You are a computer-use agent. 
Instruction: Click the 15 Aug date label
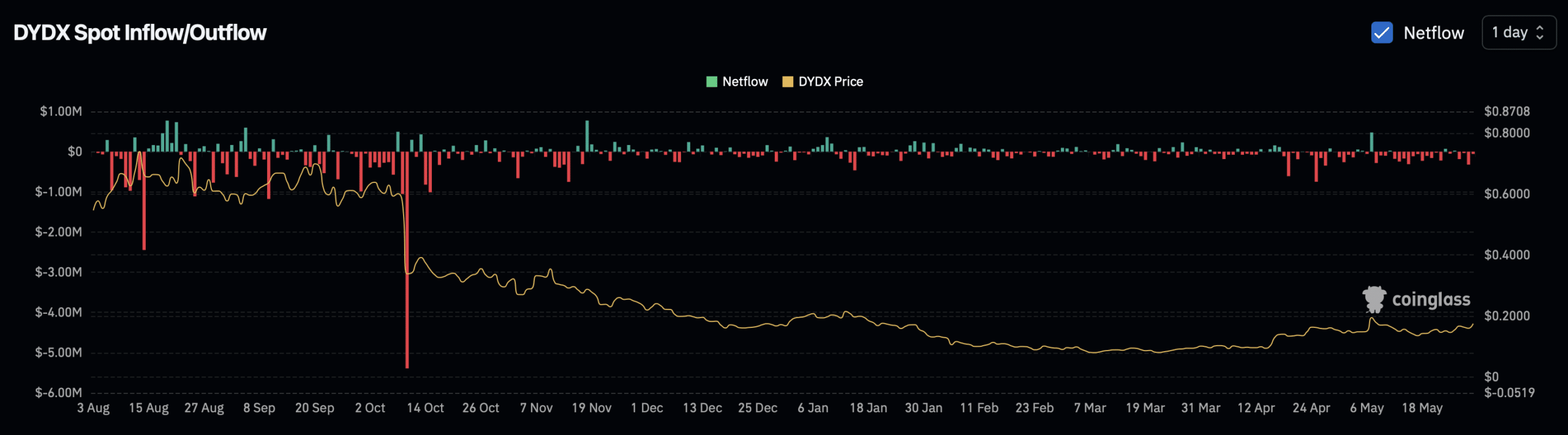click(149, 408)
